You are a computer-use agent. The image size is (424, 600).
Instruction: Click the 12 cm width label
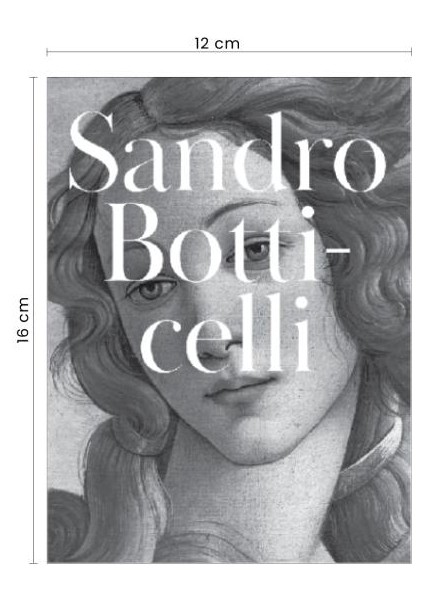point(217,43)
